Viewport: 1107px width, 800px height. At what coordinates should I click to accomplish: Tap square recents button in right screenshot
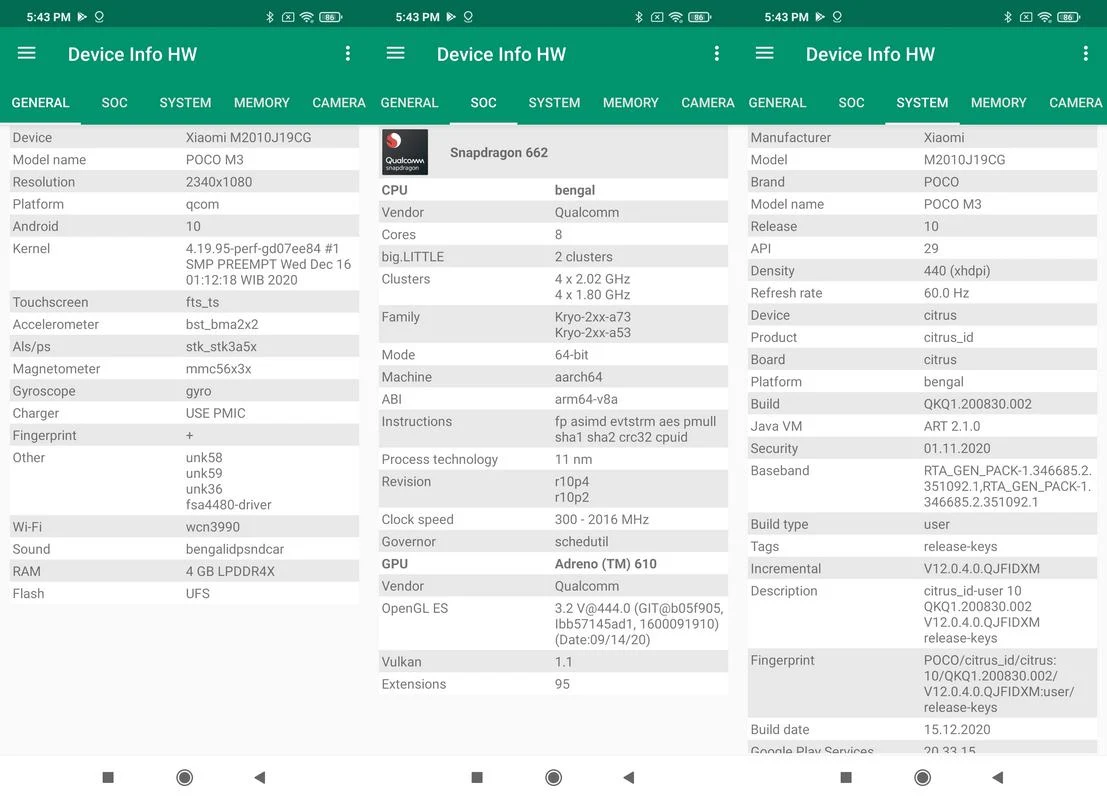[846, 777]
